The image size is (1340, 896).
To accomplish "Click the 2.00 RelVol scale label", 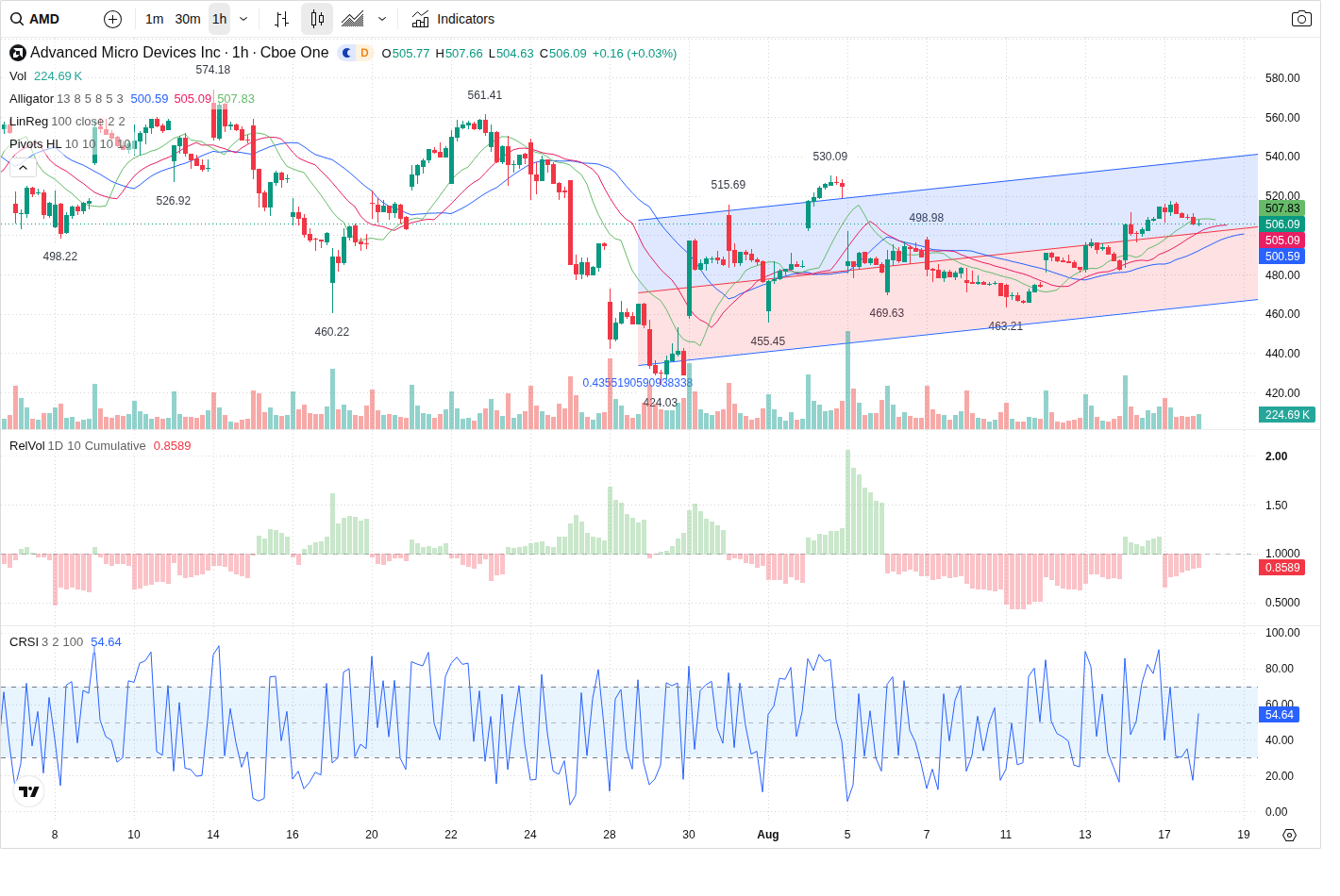I will point(1276,456).
